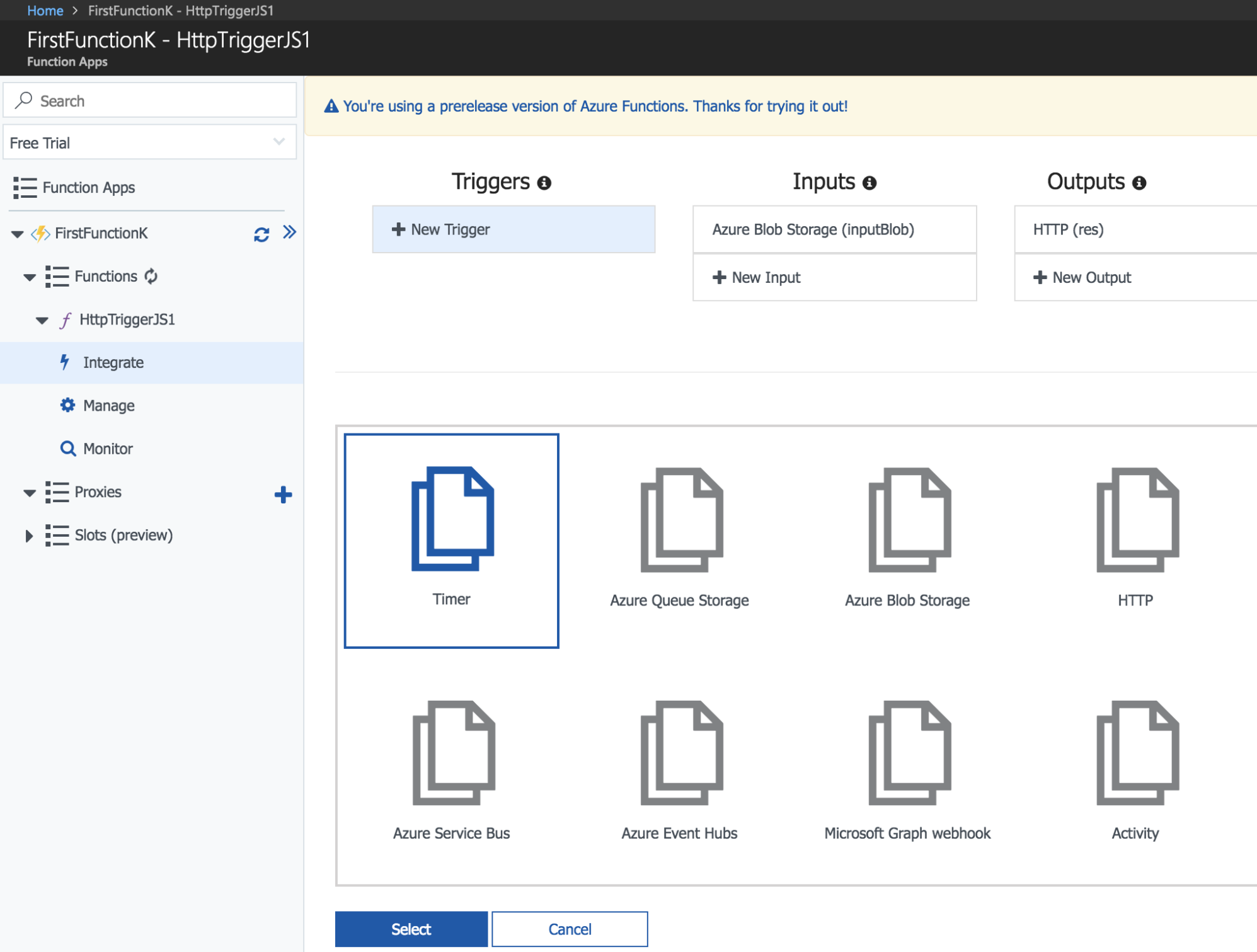Select the Microsoft Graph webhook trigger icon
The width and height of the screenshot is (1257, 952).
[909, 753]
